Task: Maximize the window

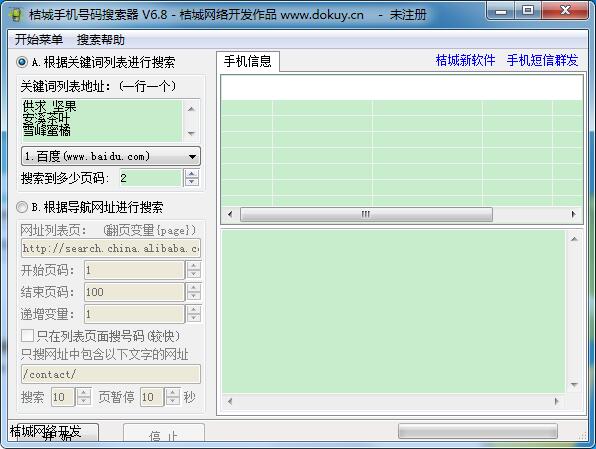Action: click(x=528, y=11)
